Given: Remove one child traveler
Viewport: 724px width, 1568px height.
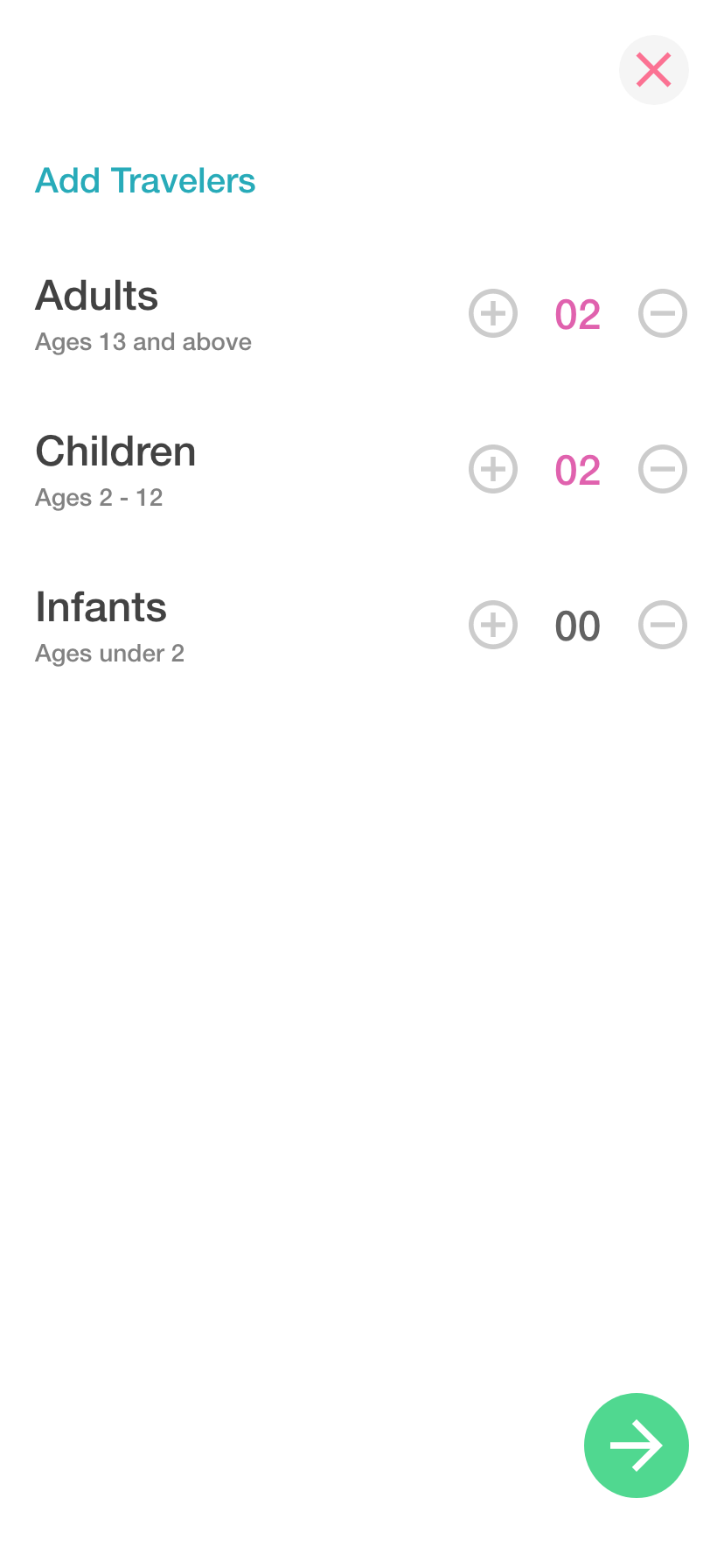Looking at the screenshot, I should click(663, 469).
